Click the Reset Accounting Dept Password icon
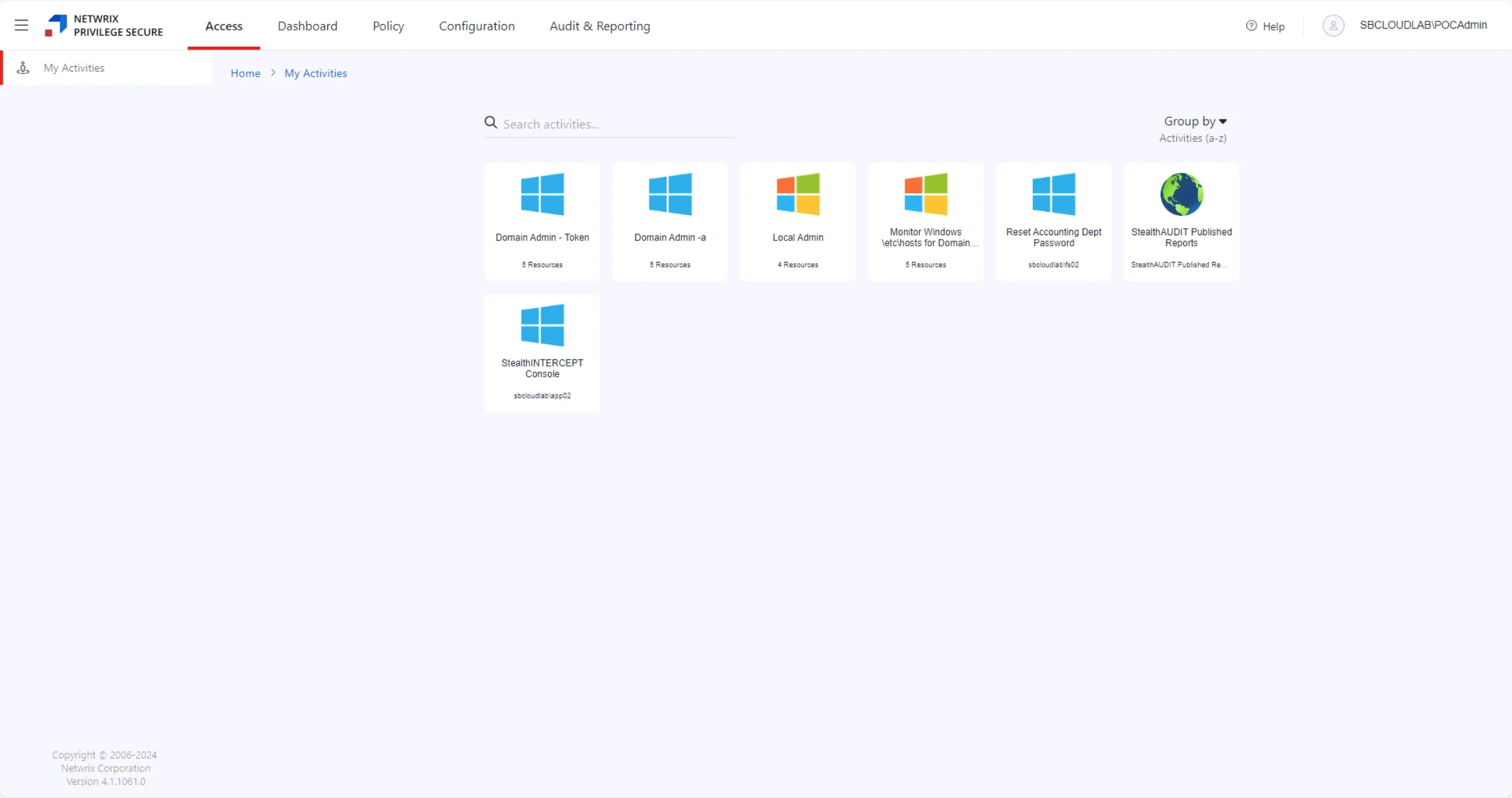 (1054, 194)
